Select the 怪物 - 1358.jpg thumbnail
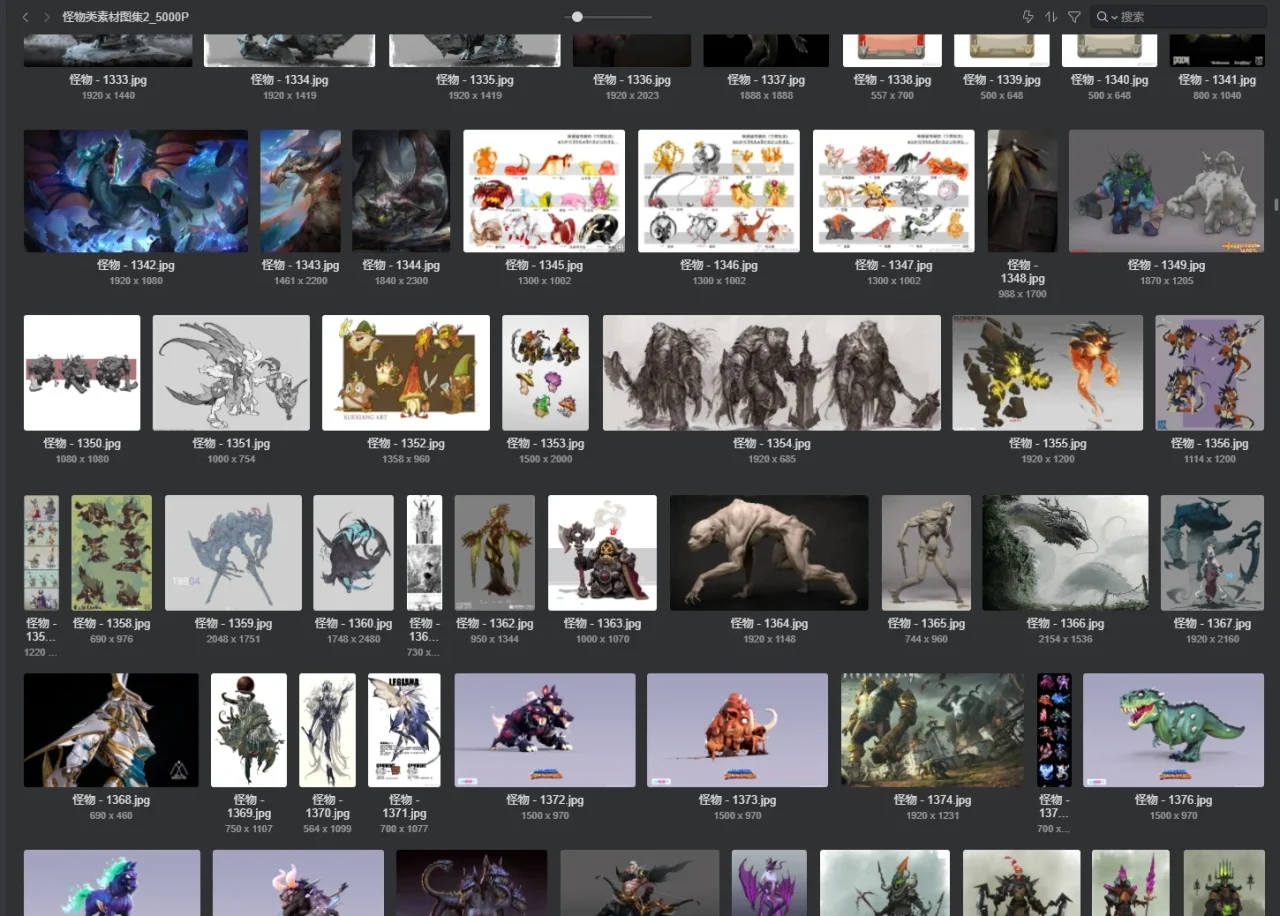 pos(112,553)
